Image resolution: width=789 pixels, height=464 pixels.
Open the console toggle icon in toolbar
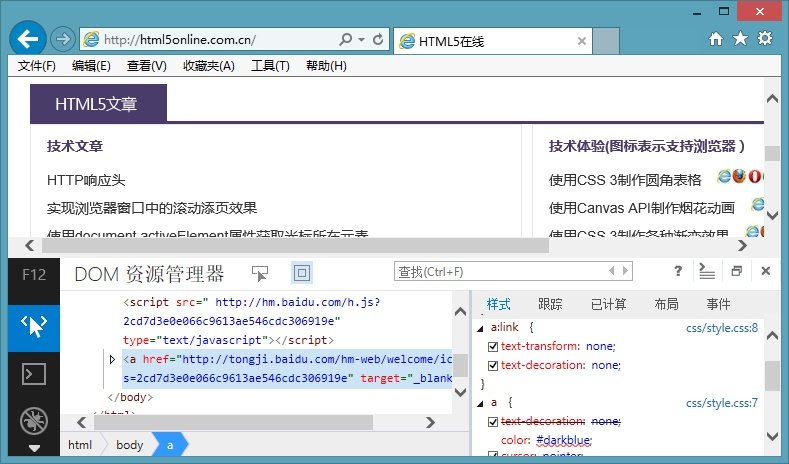click(706, 271)
